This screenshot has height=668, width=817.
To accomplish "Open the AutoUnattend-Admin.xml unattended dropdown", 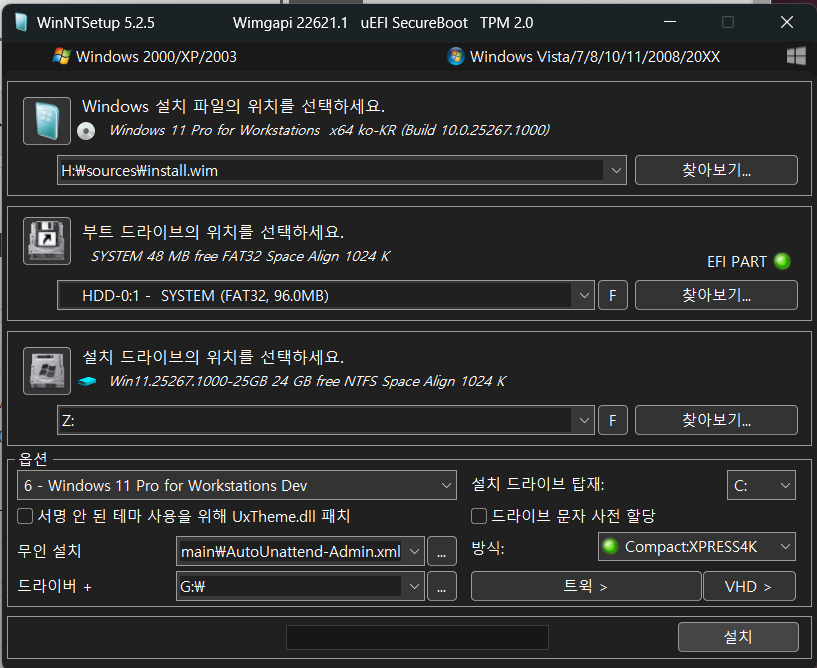I will [414, 551].
